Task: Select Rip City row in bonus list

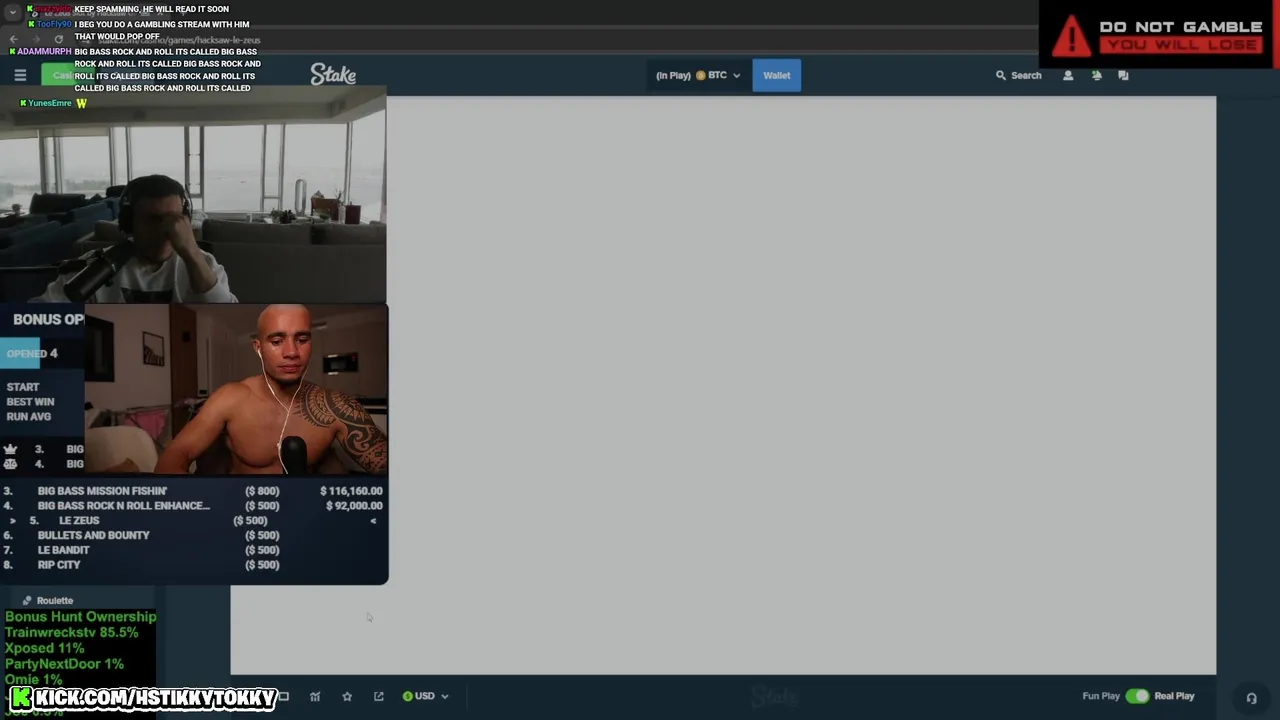Action: tap(193, 565)
